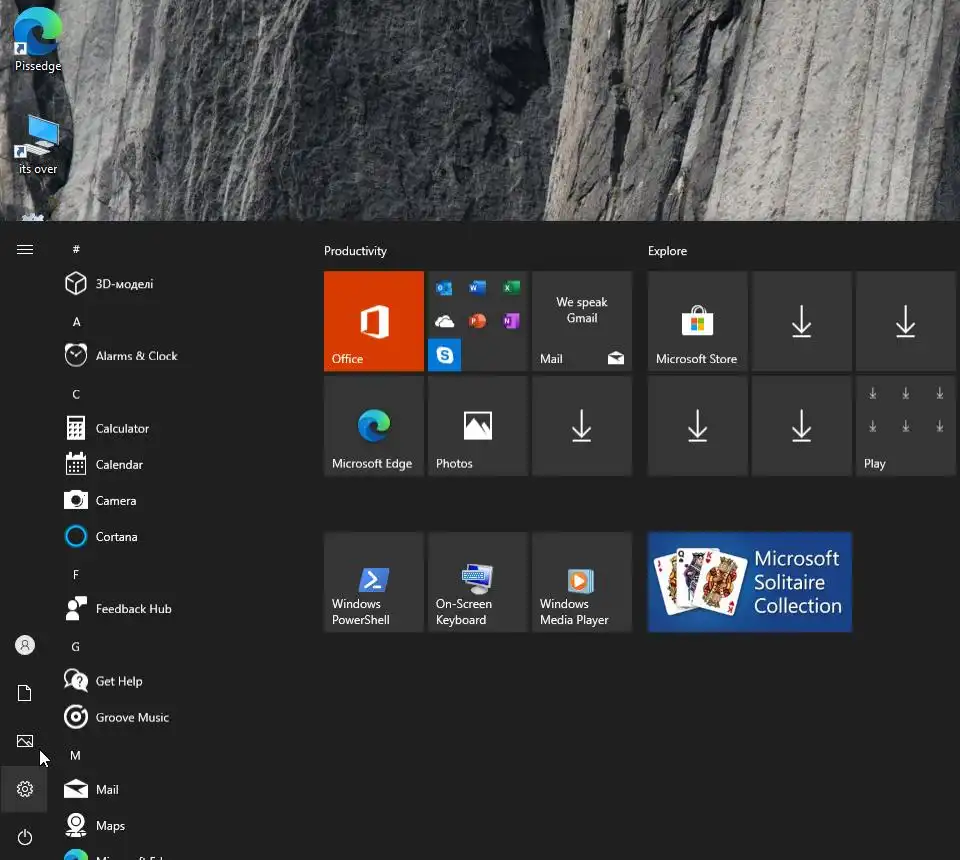Image resolution: width=960 pixels, height=860 pixels.
Task: Open the Documents sidebar shortcut
Action: (x=24, y=693)
